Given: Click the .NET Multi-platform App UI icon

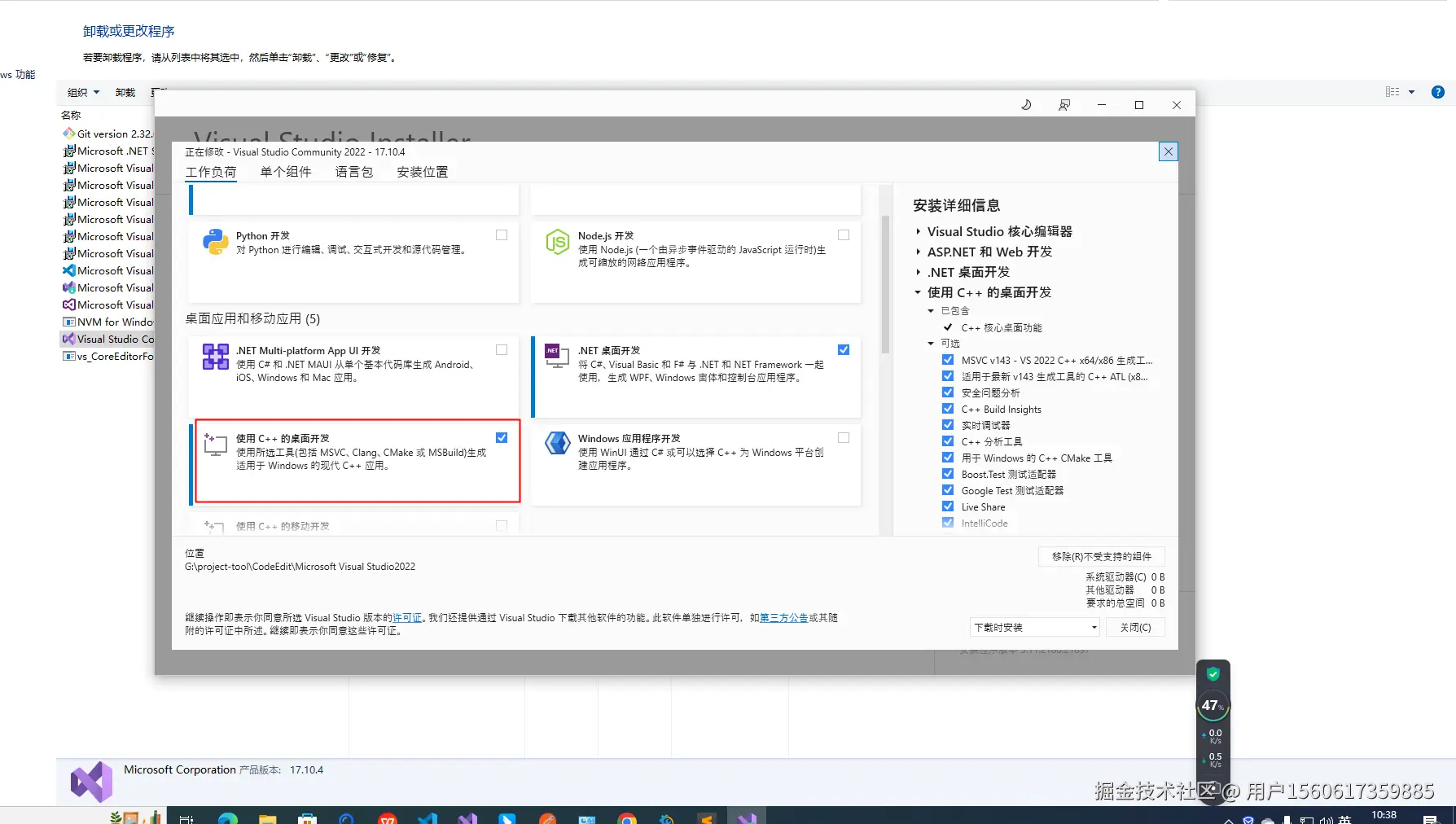Looking at the screenshot, I should pos(216,357).
